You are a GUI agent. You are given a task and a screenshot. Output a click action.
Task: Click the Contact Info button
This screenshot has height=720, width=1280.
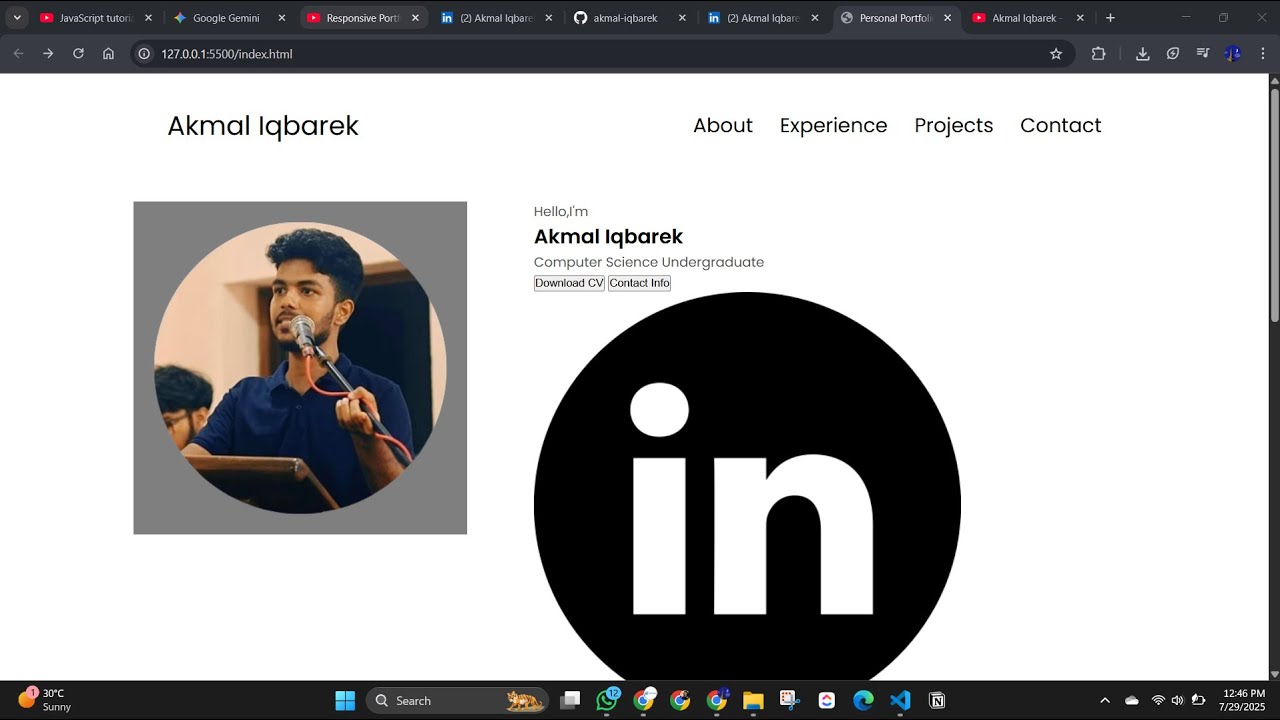click(x=640, y=283)
